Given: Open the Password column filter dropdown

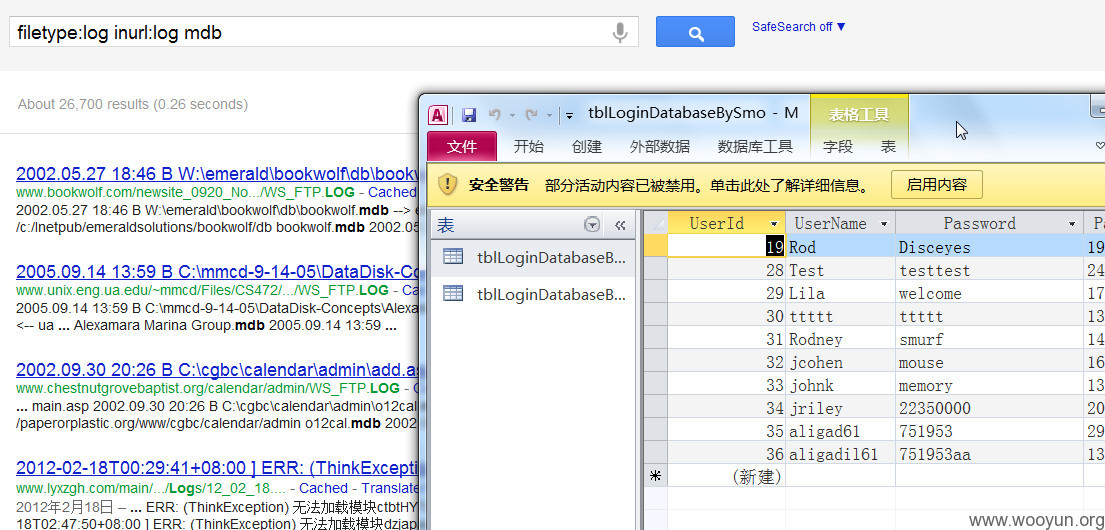Looking at the screenshot, I should tap(1073, 224).
